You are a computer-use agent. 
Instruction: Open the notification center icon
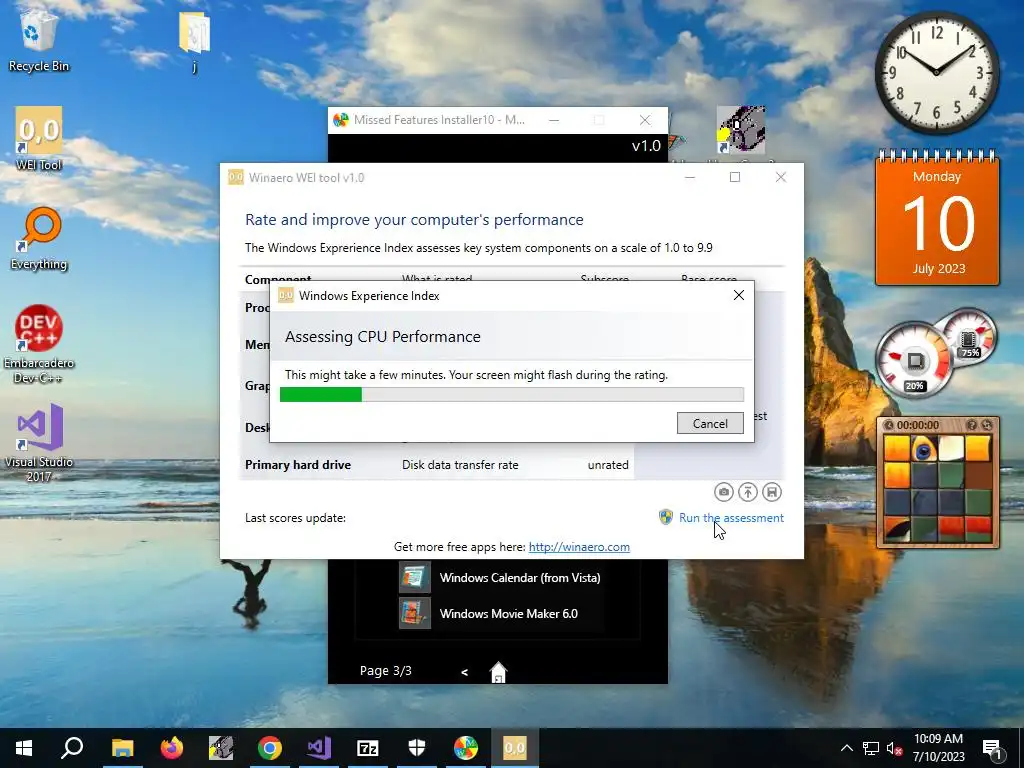(992, 748)
